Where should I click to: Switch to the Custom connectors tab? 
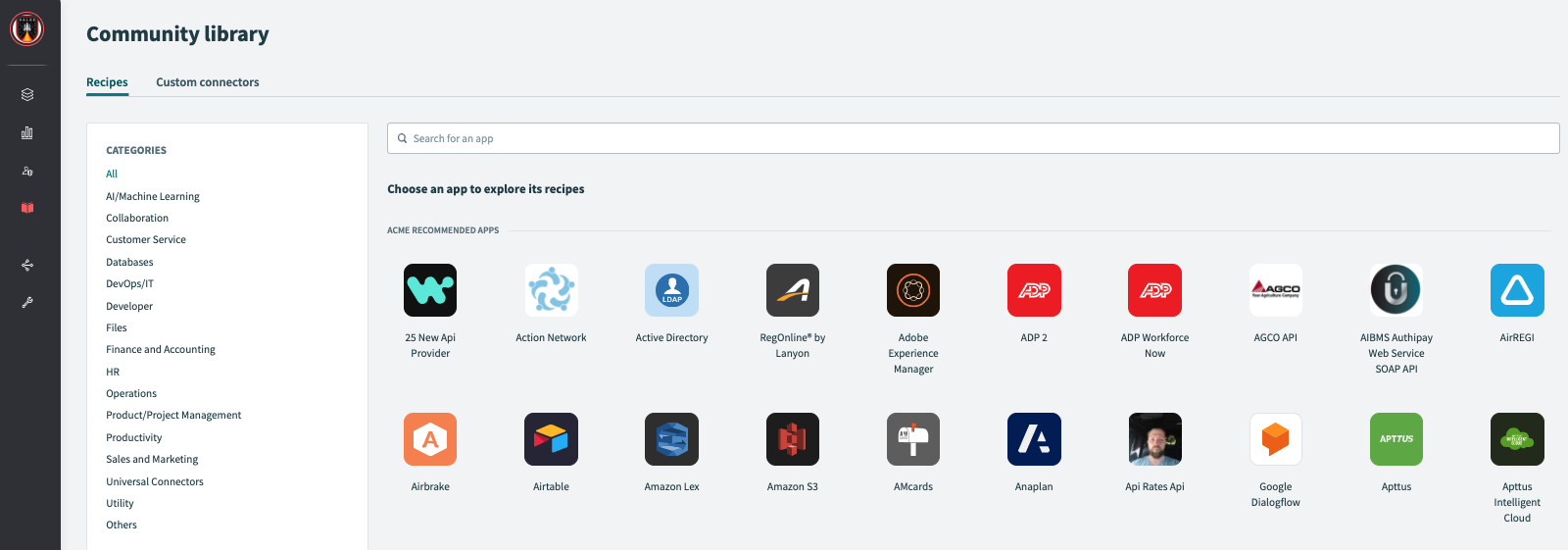coord(208,82)
